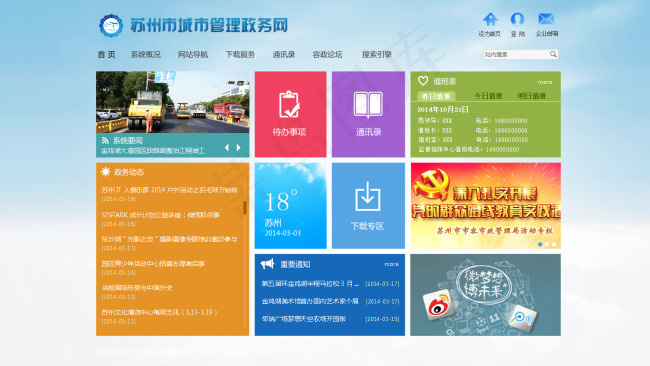650x366 pixels.
Task: Show previous news with left arrow
Action: [x=227, y=148]
